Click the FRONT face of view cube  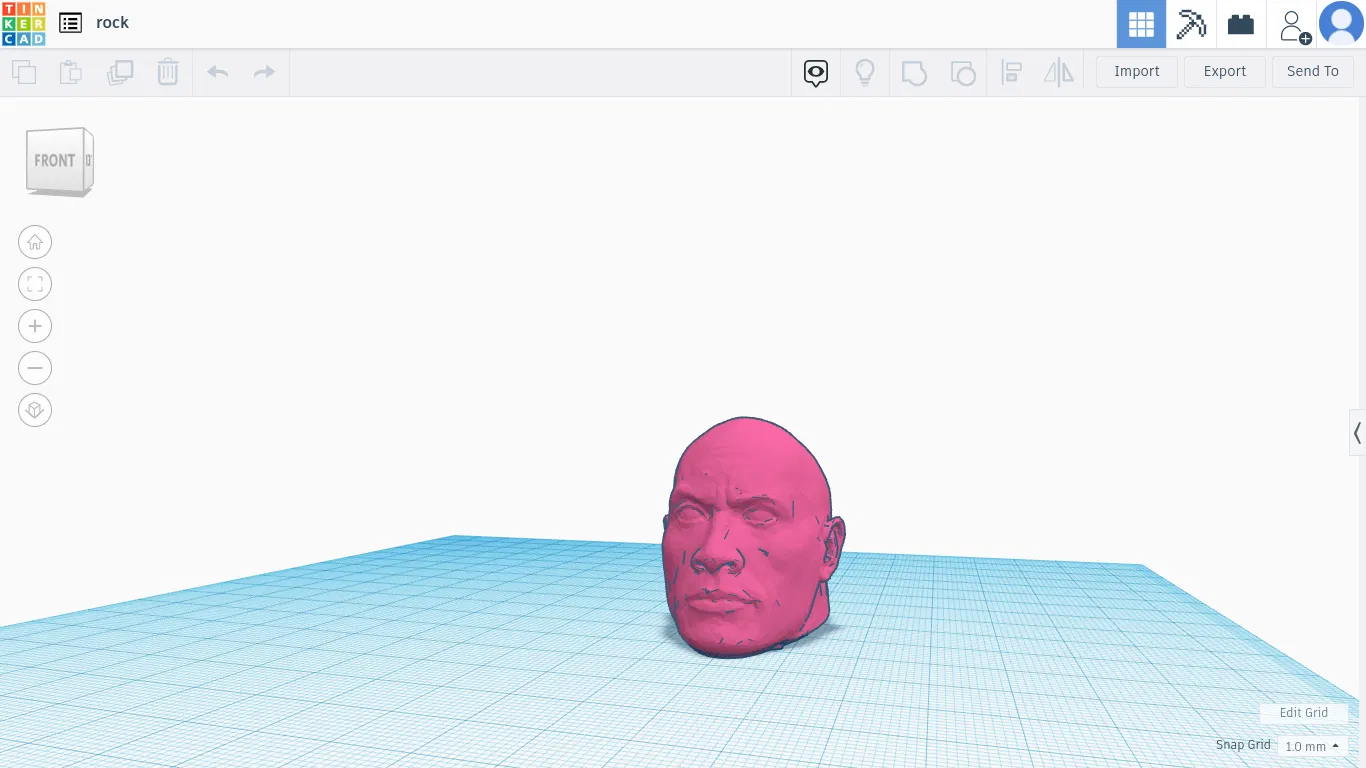click(x=55, y=161)
